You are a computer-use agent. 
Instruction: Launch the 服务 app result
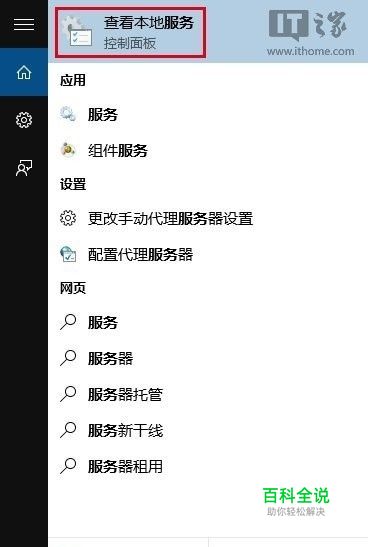pyautogui.click(x=208, y=114)
